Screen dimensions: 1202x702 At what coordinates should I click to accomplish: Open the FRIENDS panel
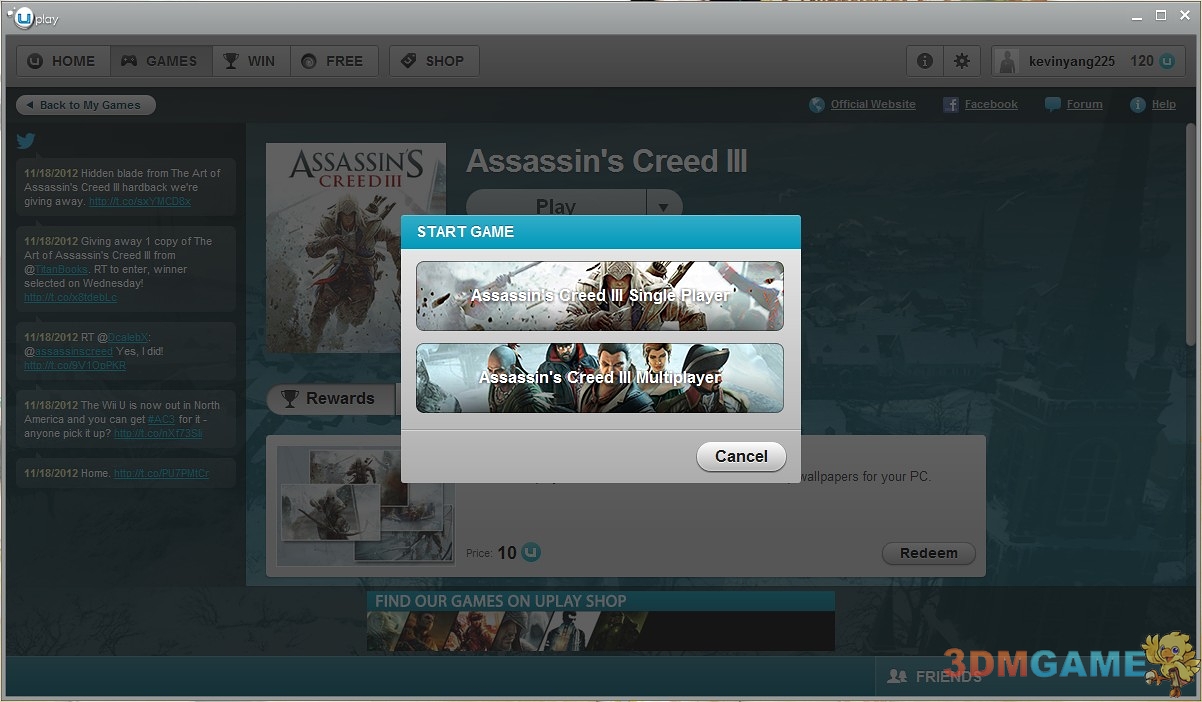[949, 677]
